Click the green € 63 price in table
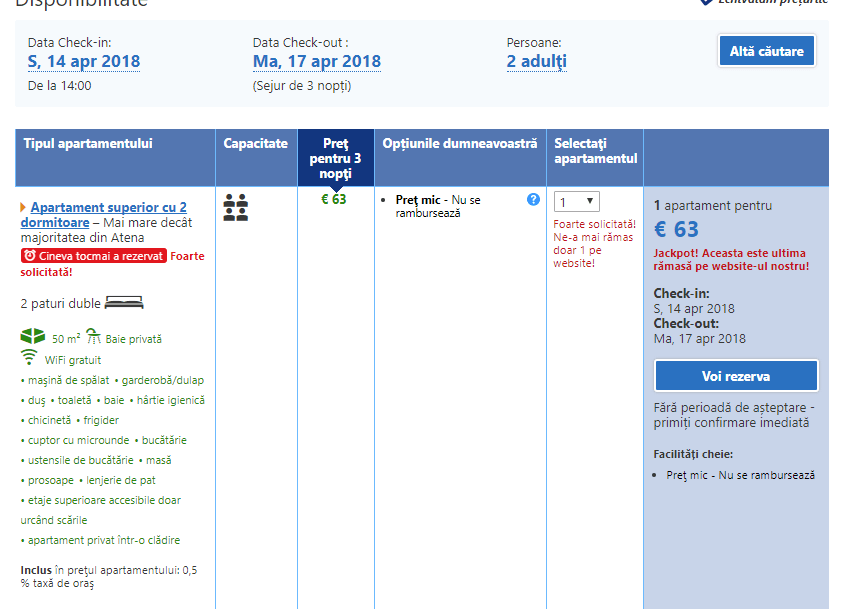842x614 pixels. 333,199
